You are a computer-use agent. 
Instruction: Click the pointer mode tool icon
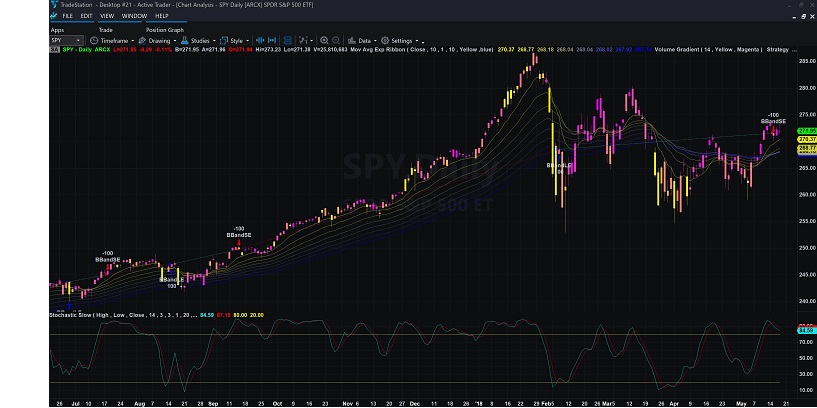(x=303, y=41)
